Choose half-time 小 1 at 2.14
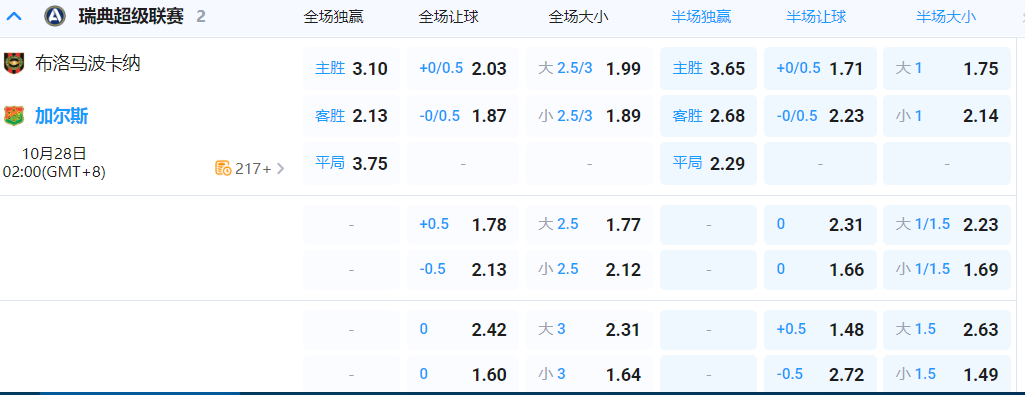The image size is (1025, 395). tap(947, 116)
